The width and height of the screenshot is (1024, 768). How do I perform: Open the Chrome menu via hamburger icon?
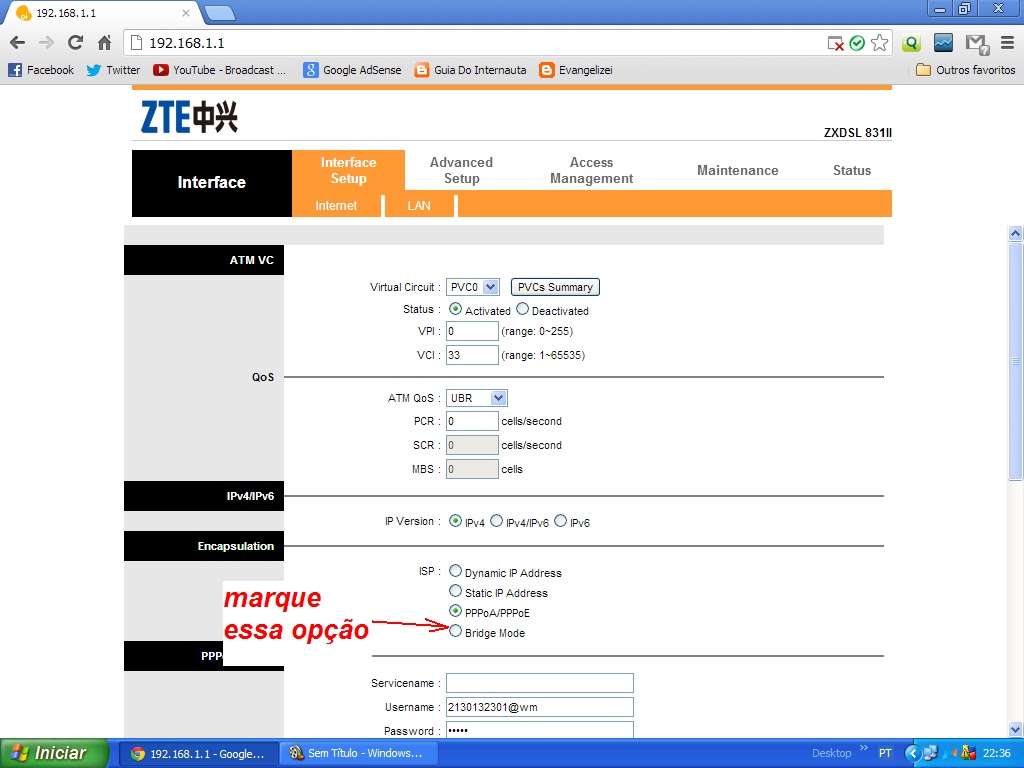(x=1008, y=43)
